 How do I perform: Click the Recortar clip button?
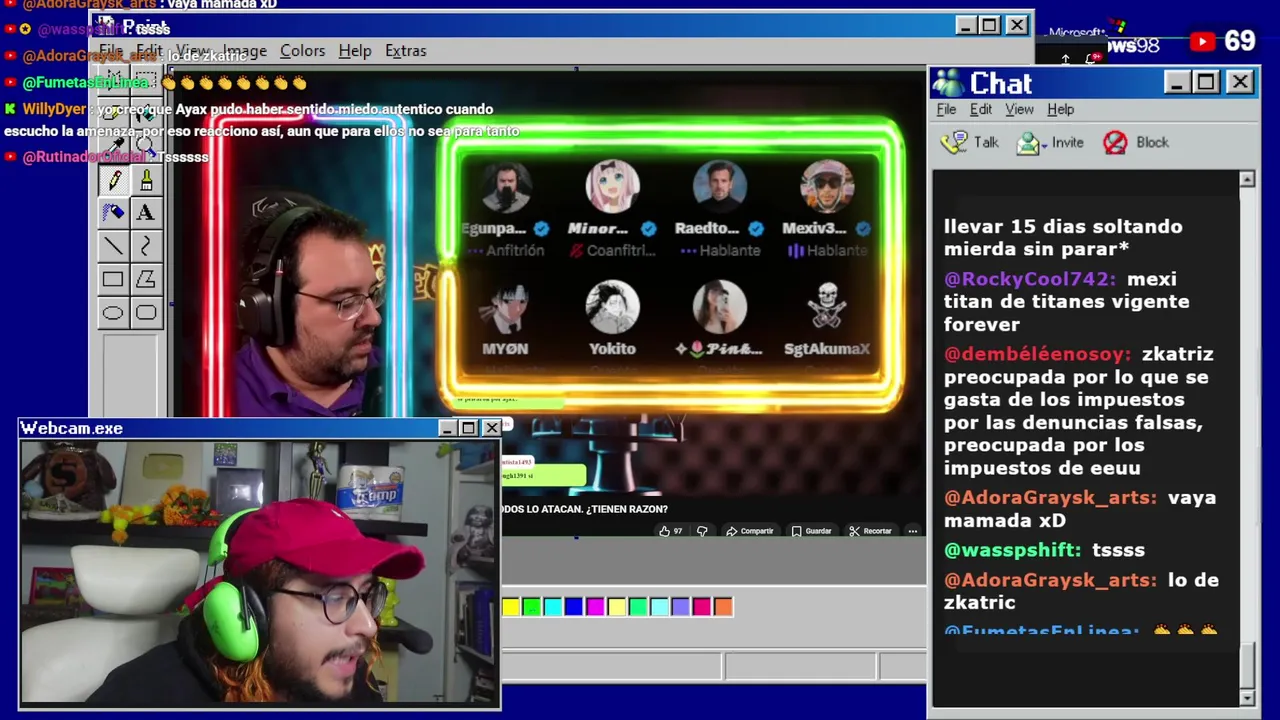click(x=870, y=531)
